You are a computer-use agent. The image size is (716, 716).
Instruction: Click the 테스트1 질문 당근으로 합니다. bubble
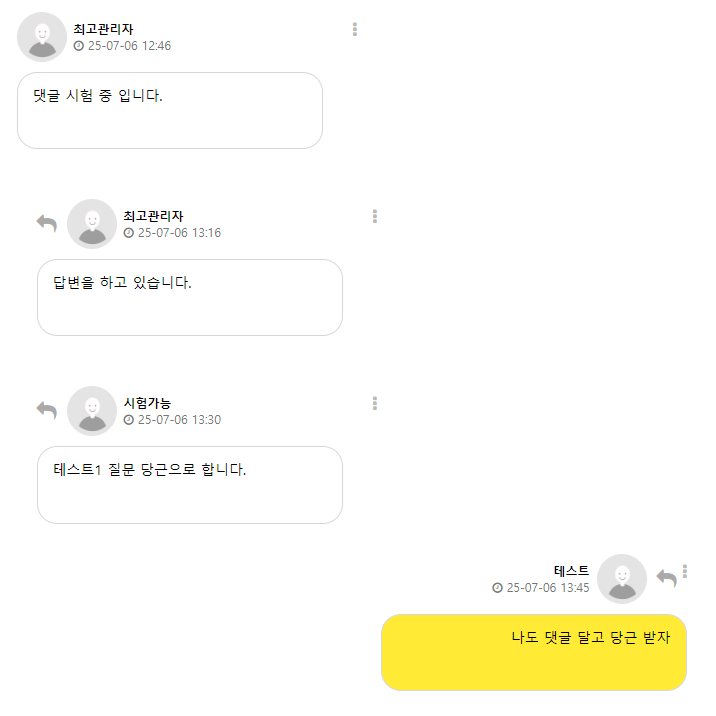(190, 484)
